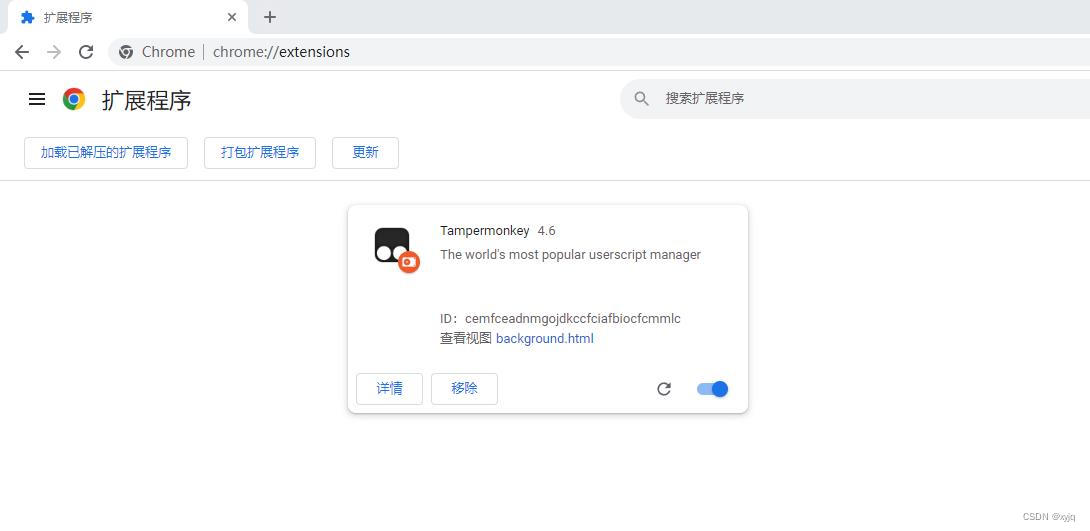Click 移除 to remove Tampermonkey
The image size is (1090, 531).
point(464,389)
